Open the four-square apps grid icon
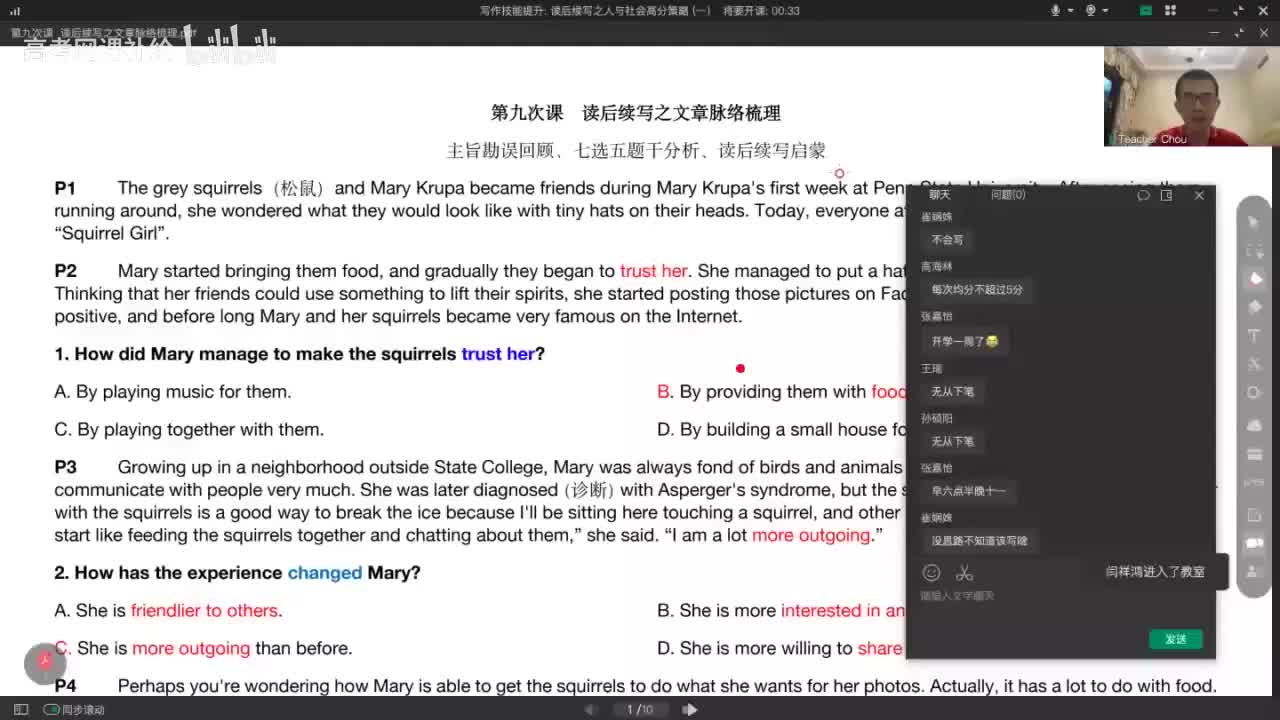Screen dimensions: 1280x720 pyautogui.click(x=1171, y=10)
